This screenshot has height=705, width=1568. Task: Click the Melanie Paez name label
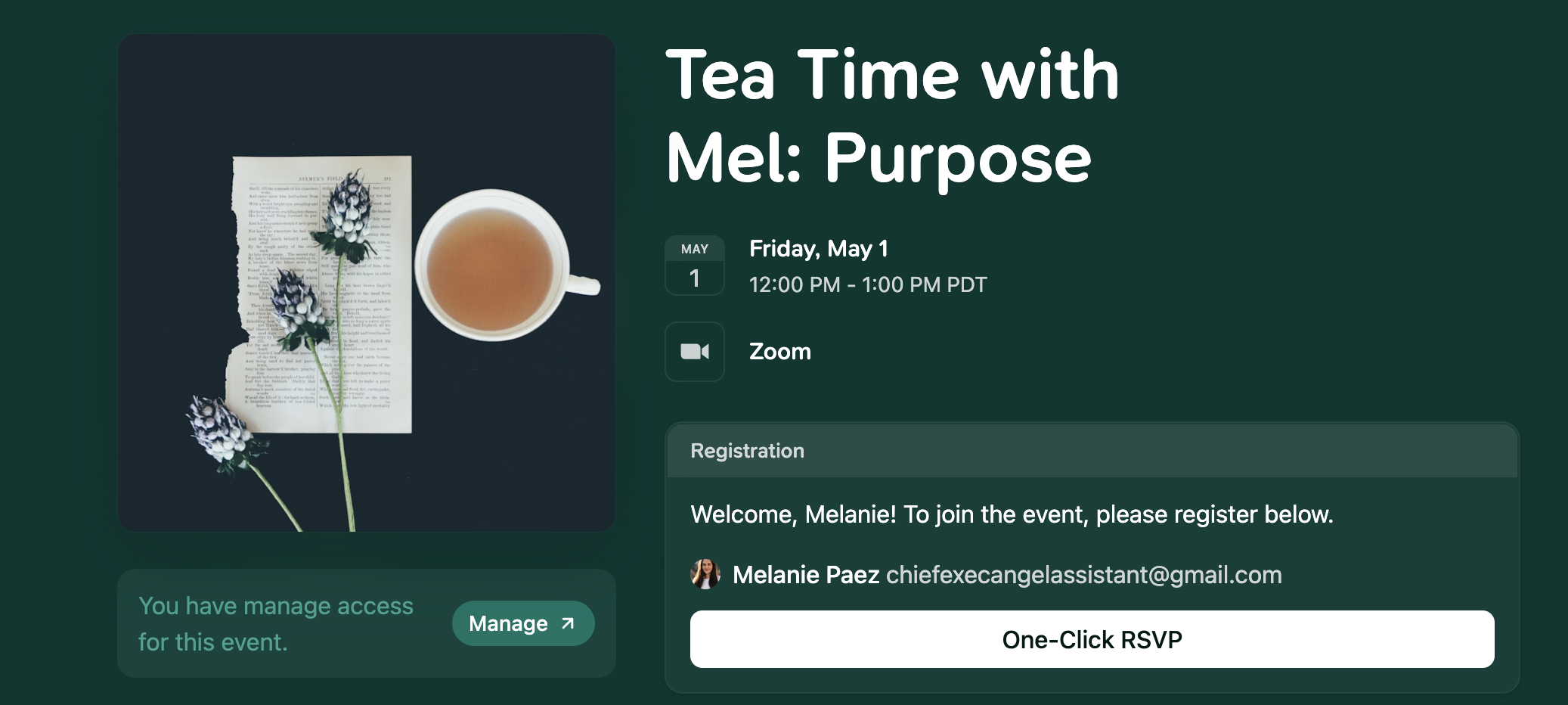pos(806,575)
